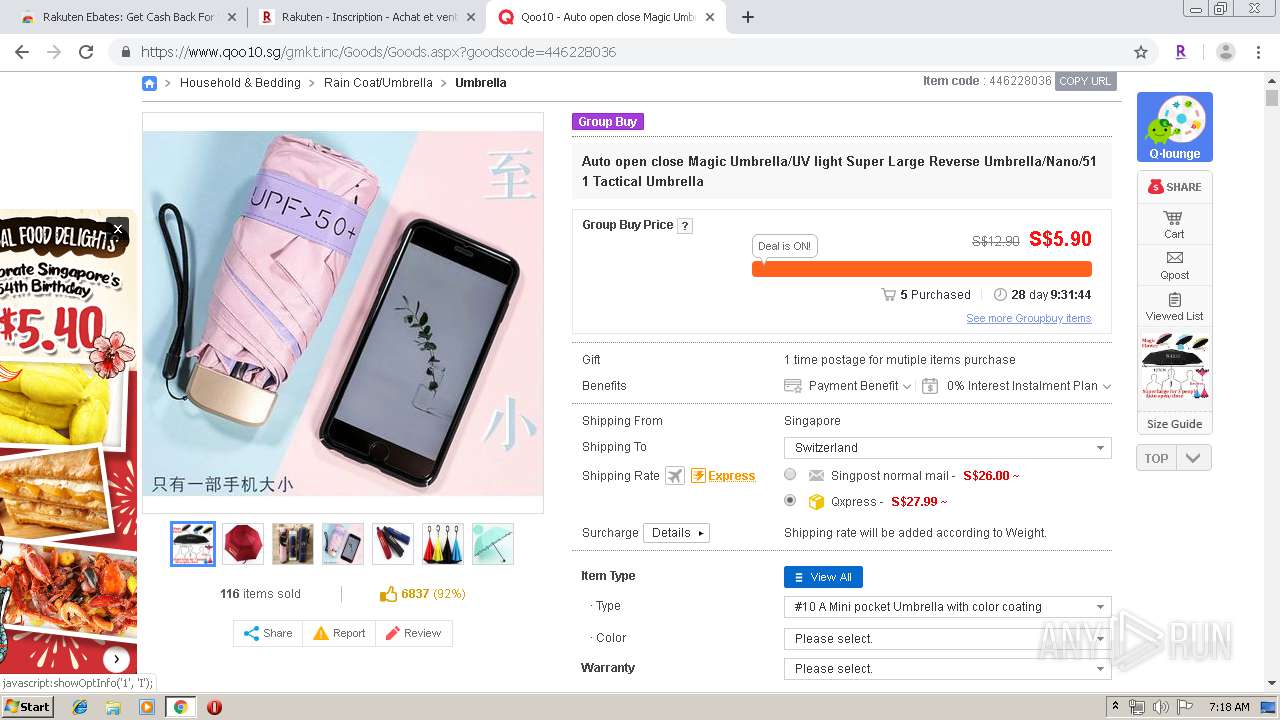The height and width of the screenshot is (720, 1280).
Task: Click the address bar URL field
Action: (x=630, y=52)
